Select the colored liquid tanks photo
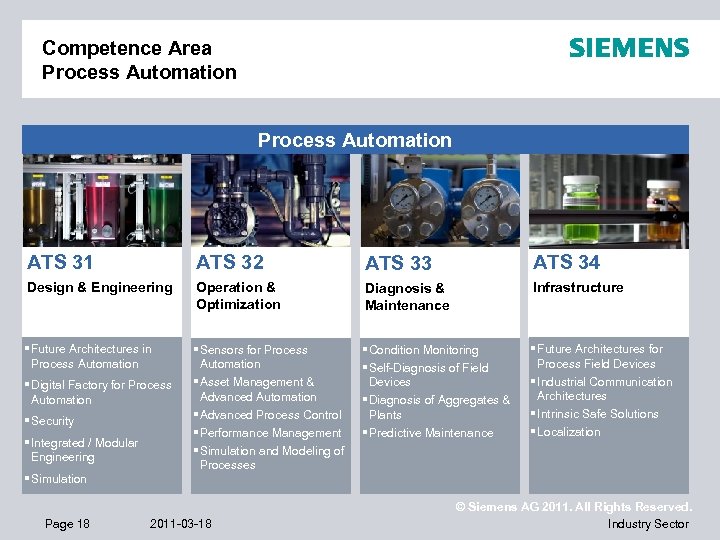The width and height of the screenshot is (720, 540). (102, 200)
